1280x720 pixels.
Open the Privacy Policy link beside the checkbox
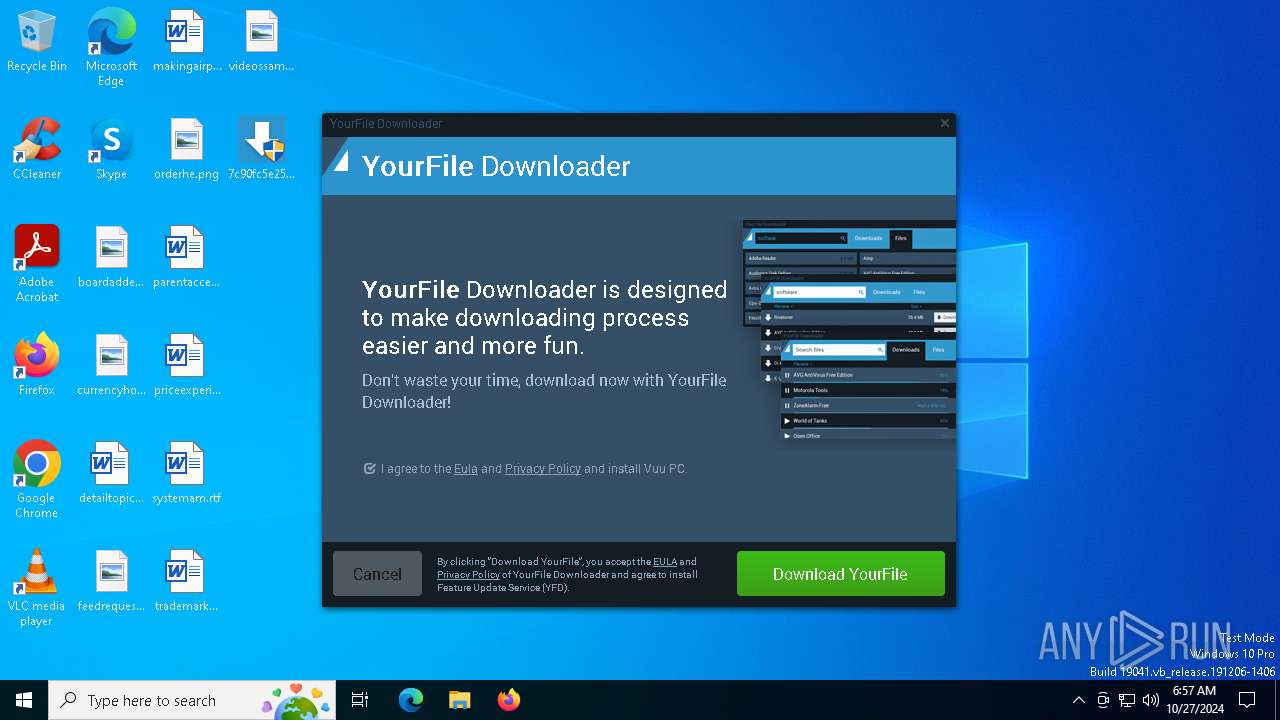(x=543, y=468)
